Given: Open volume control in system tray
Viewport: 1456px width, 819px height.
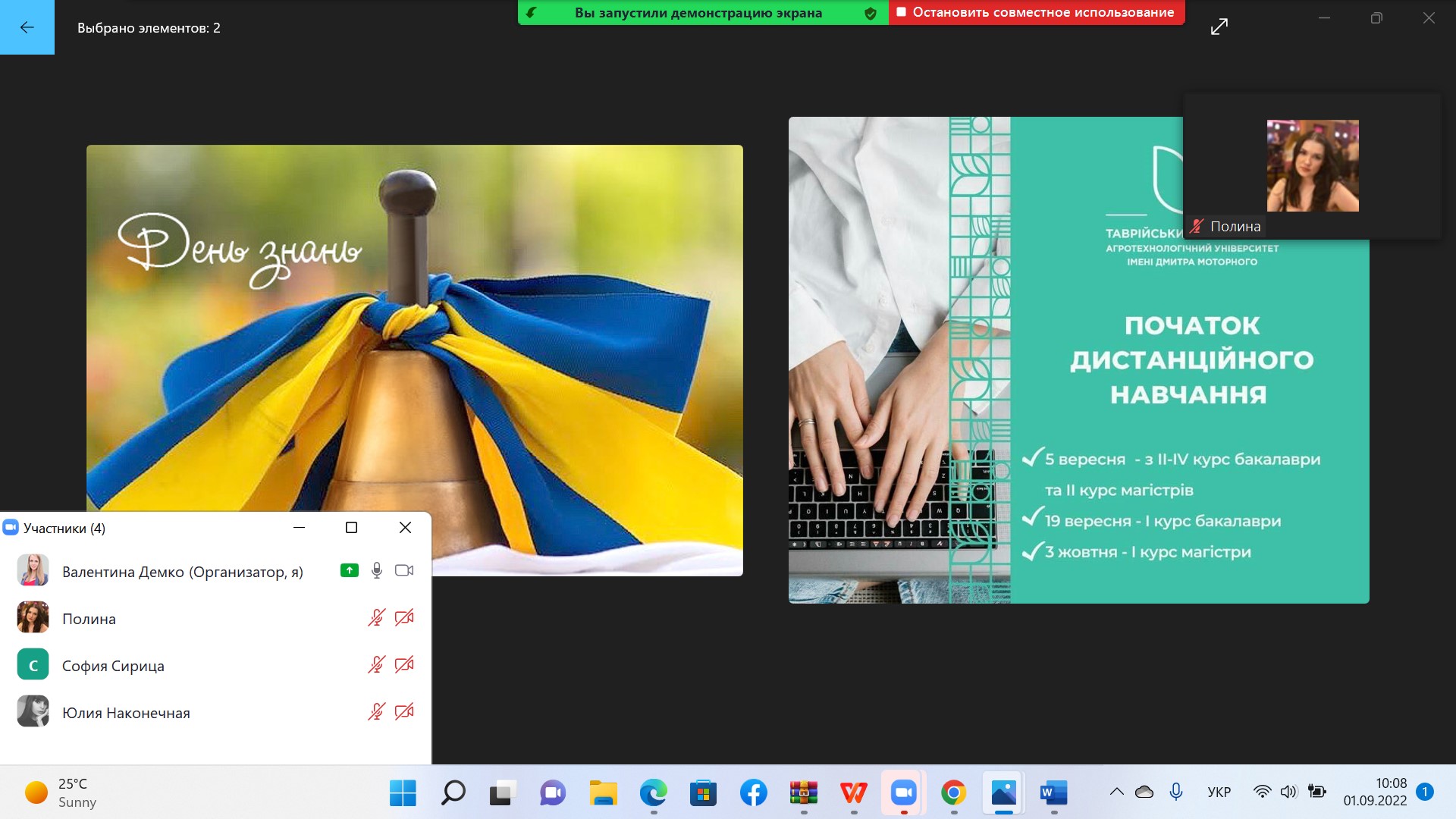Looking at the screenshot, I should click(1288, 792).
